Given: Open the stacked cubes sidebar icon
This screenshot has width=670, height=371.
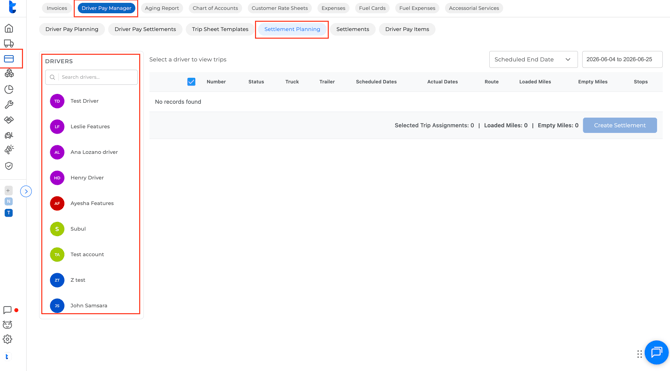Looking at the screenshot, I should 9,74.
